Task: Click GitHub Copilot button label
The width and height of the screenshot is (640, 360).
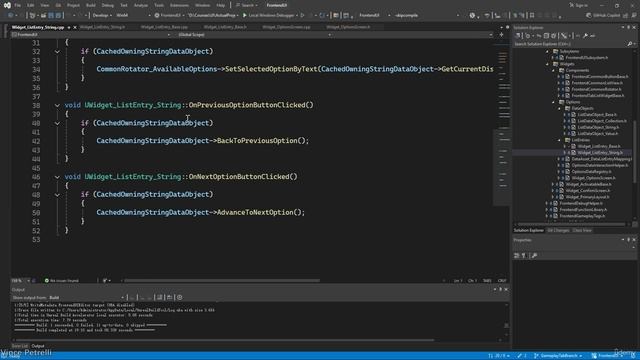Action: click(607, 16)
